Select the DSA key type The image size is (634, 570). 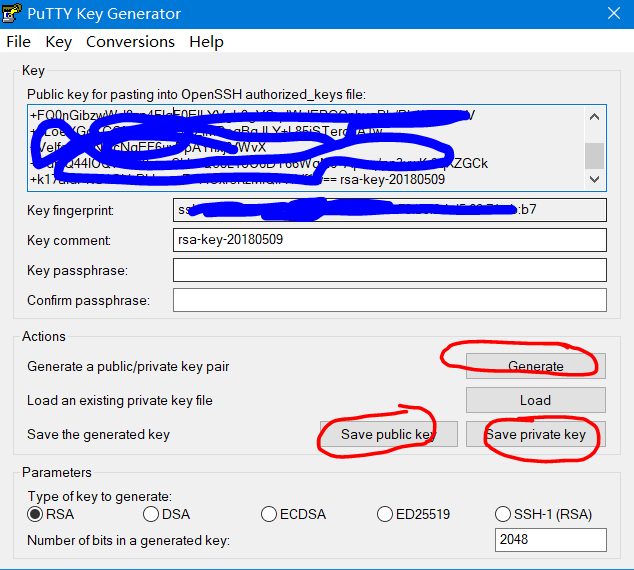151,515
